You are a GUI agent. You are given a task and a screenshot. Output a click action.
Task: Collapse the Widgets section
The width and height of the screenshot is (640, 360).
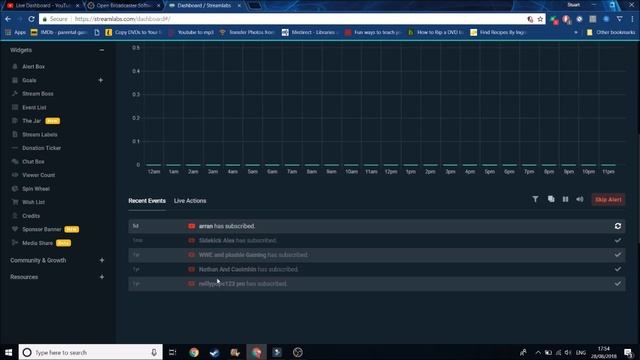click(x=102, y=50)
